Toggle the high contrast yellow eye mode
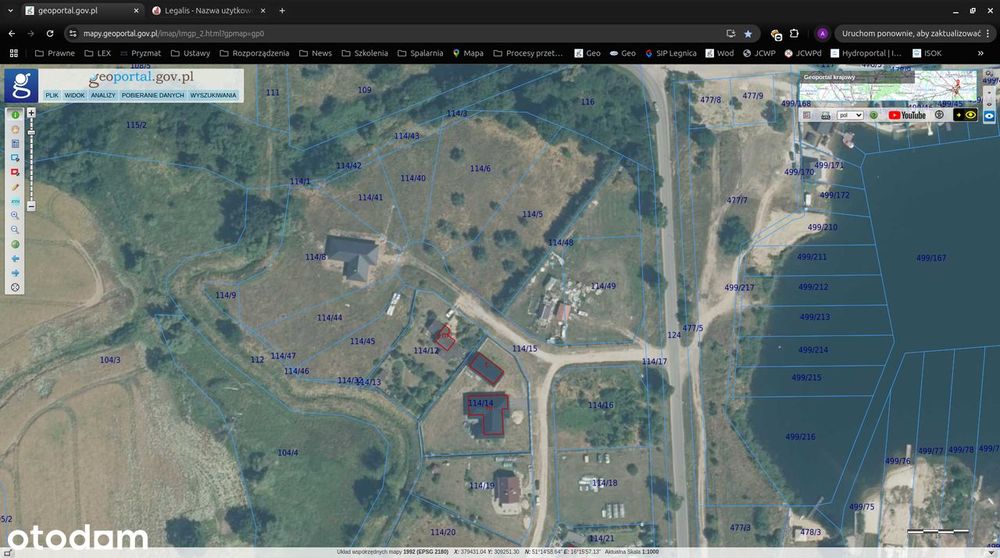The image size is (1000, 558). pos(965,115)
